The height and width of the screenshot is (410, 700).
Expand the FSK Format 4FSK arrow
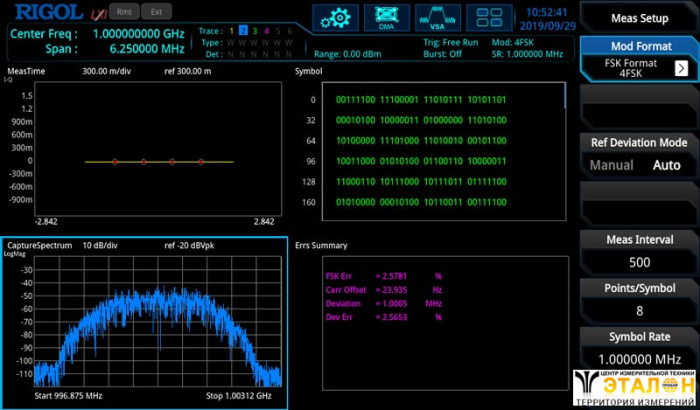tap(681, 68)
